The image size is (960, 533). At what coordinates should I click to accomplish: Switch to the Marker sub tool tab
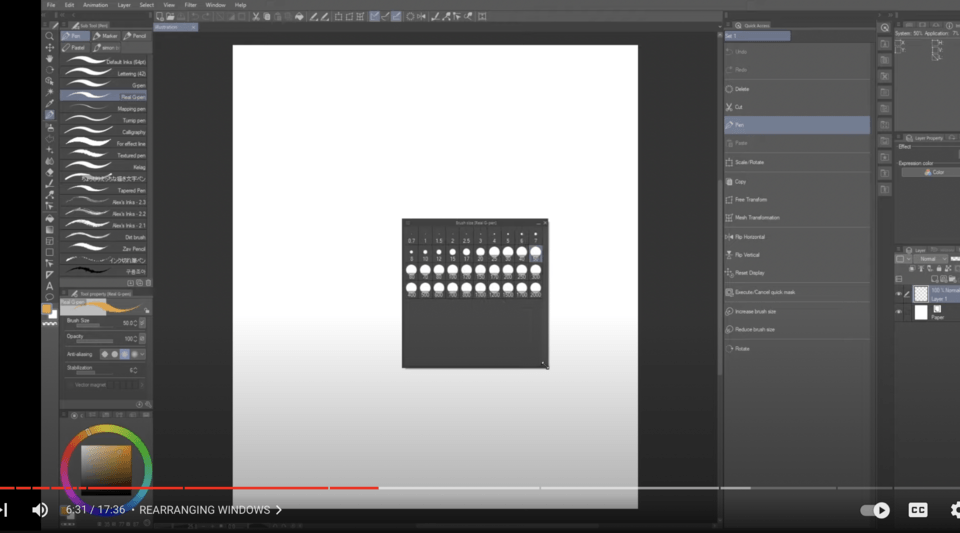coord(107,36)
